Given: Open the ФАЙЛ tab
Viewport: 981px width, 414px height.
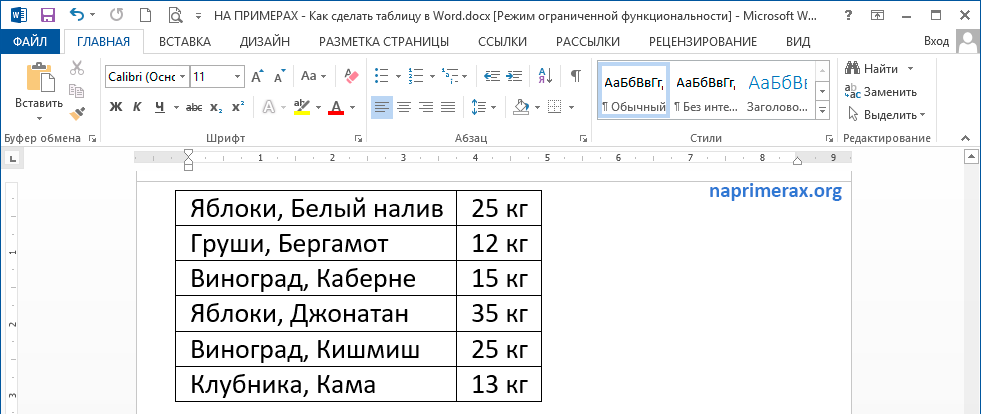Looking at the screenshot, I should coord(29,42).
